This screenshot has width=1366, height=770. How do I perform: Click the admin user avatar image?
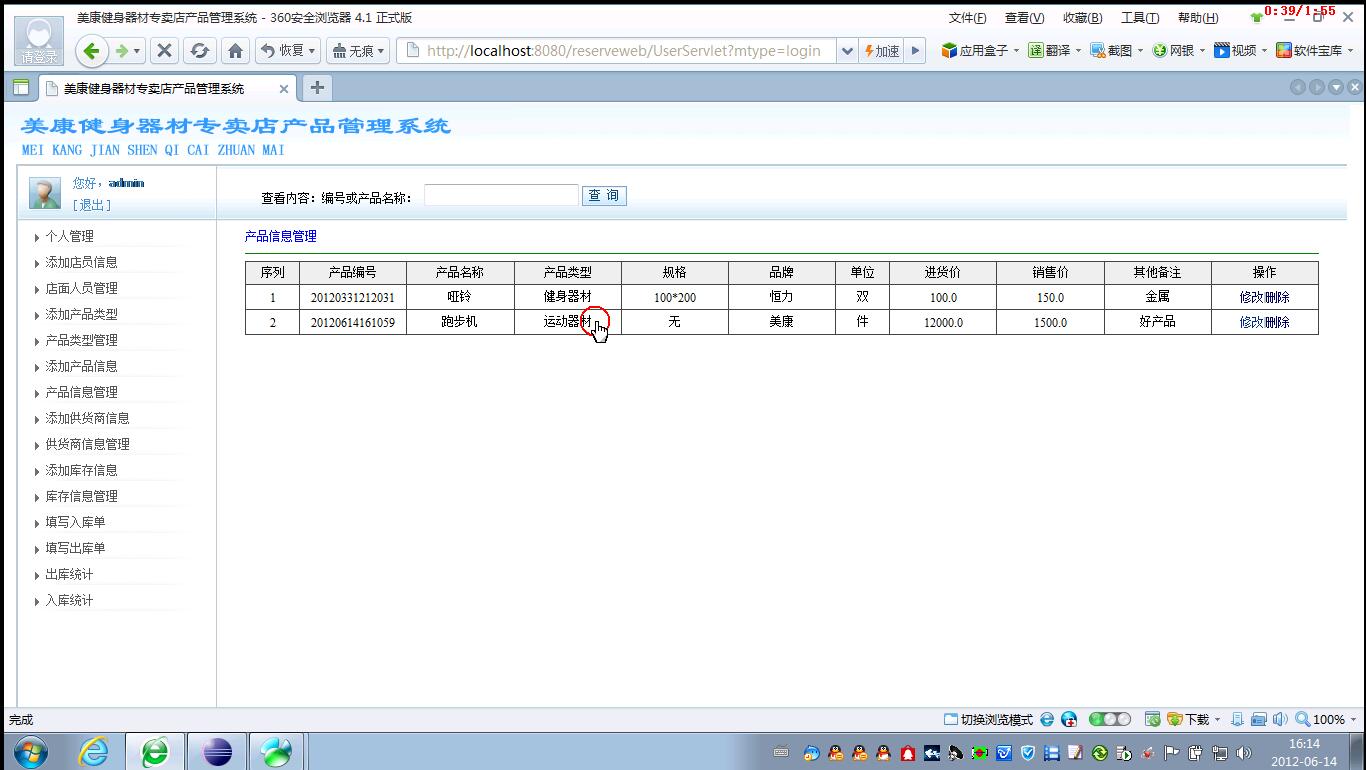click(45, 193)
